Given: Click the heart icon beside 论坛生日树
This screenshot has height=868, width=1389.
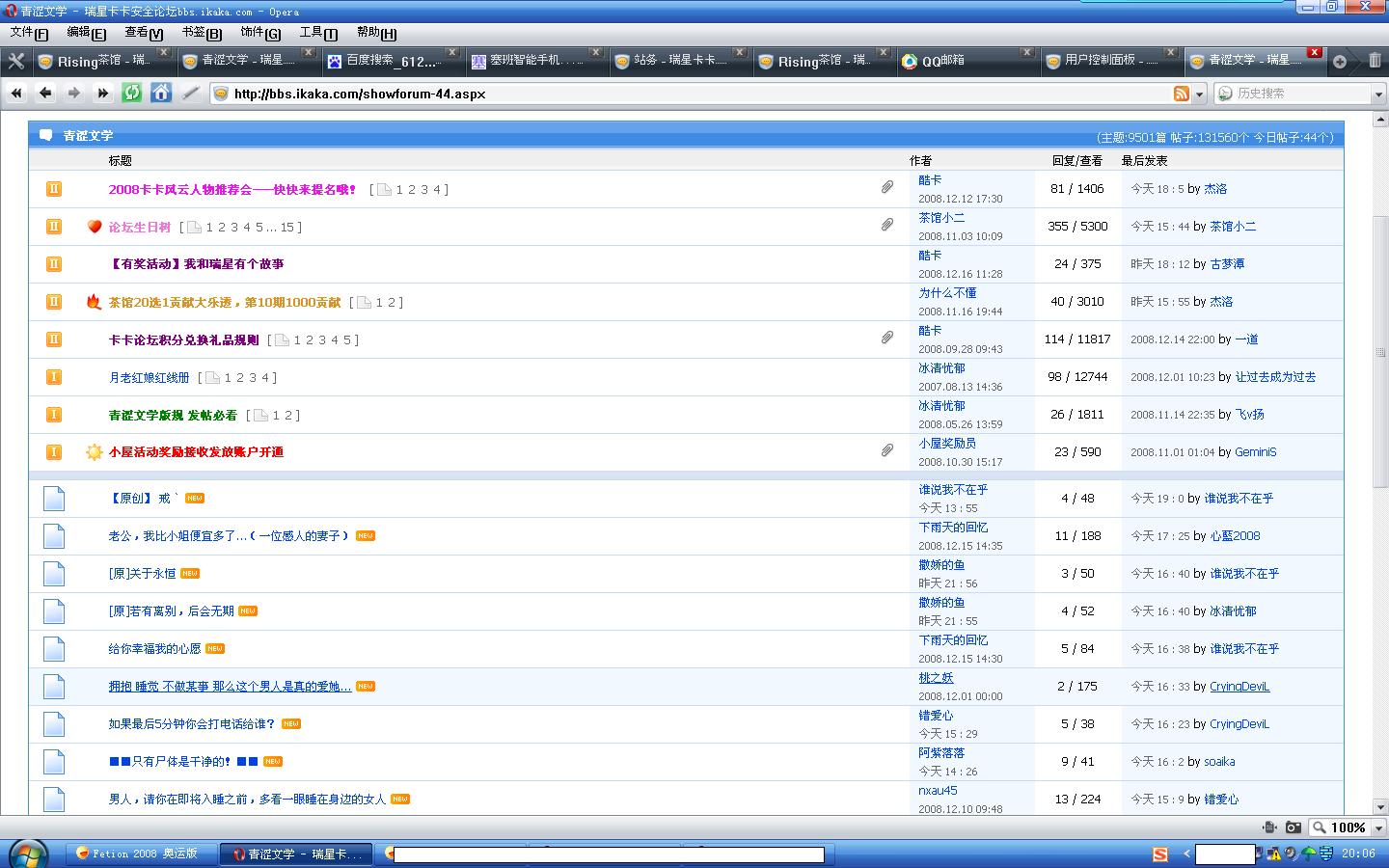Looking at the screenshot, I should coord(94,227).
